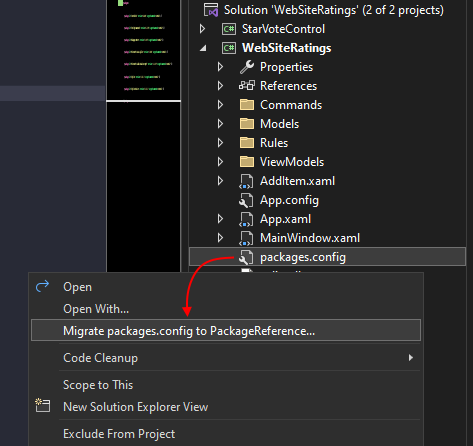The height and width of the screenshot is (446, 473).
Task: Click the Models folder icon
Action: click(247, 124)
